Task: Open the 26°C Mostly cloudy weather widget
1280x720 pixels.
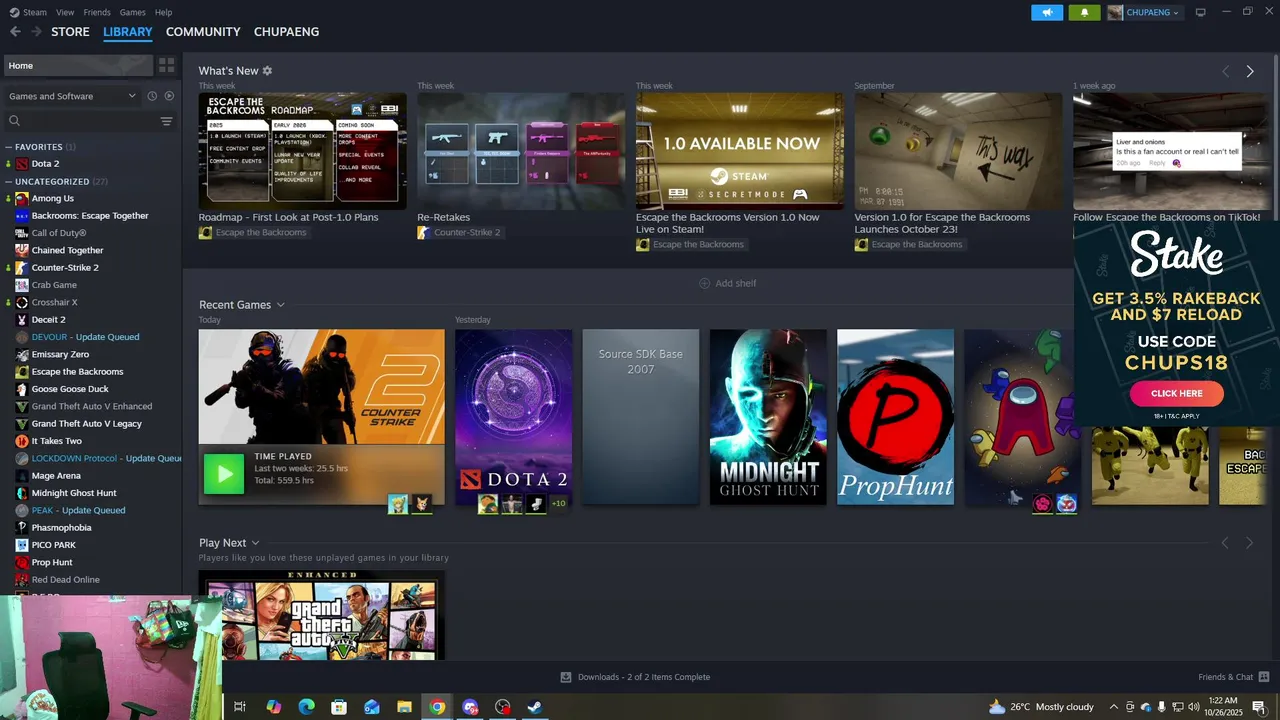Action: (x=1041, y=707)
